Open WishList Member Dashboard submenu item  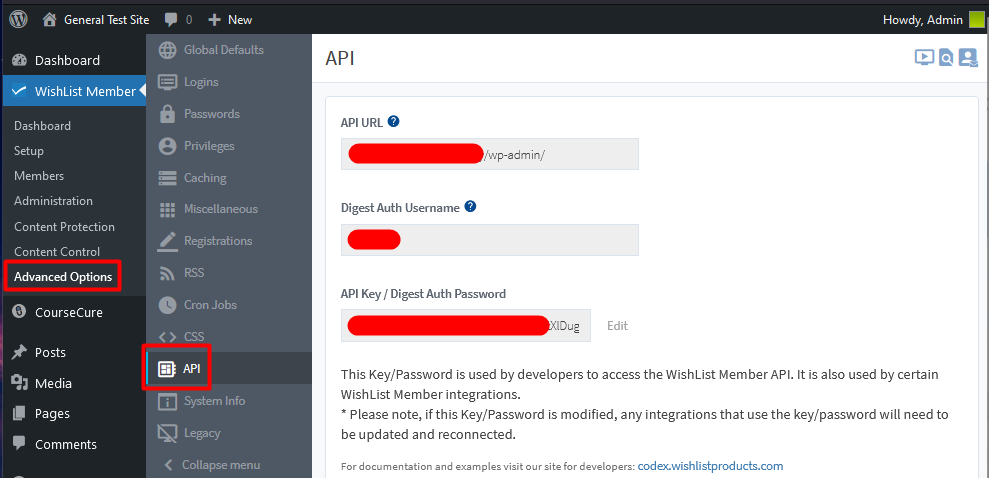tap(42, 125)
